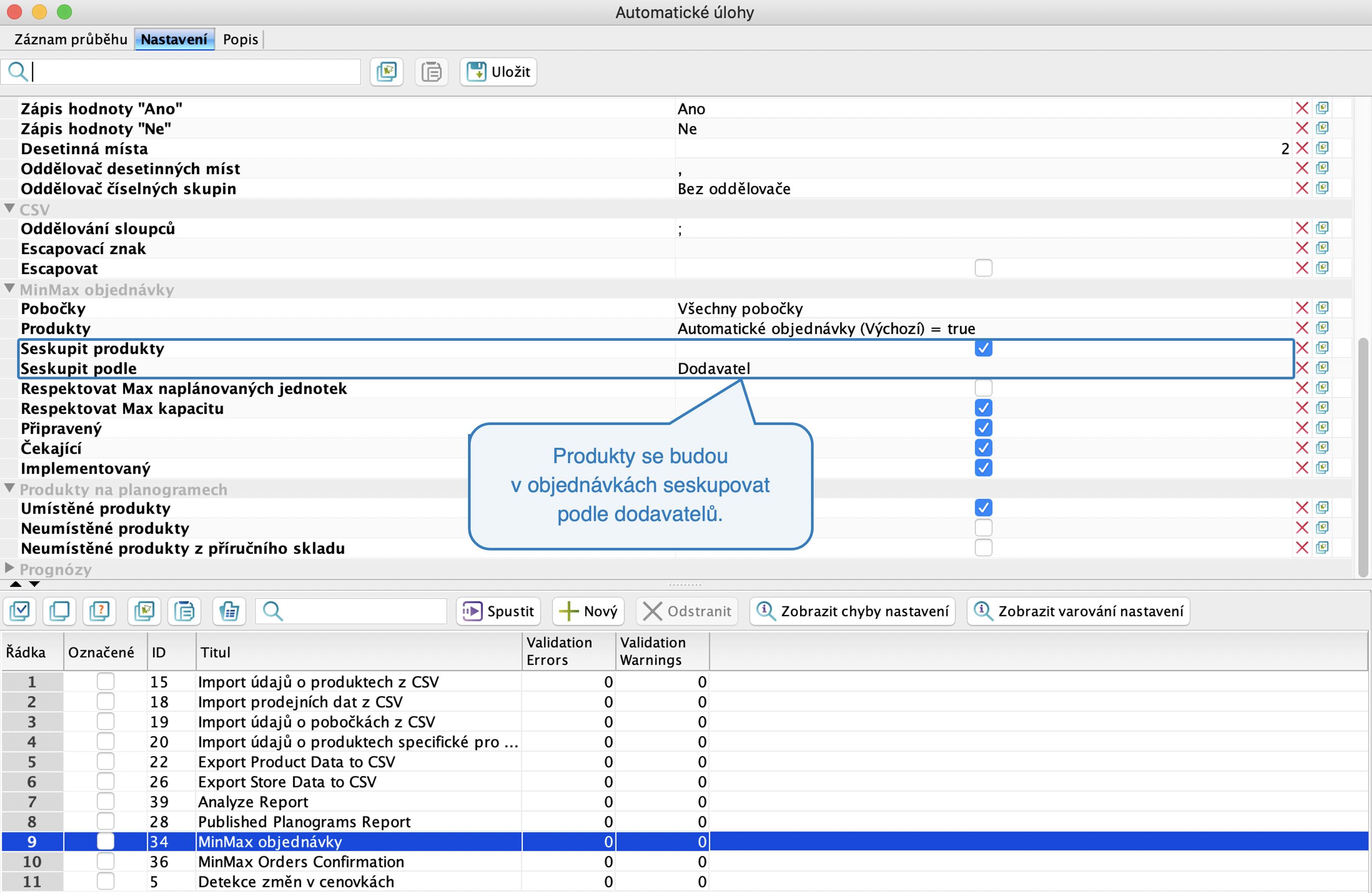Viewport: 1372px width, 893px height.
Task: Click the search magnifier icon in settings
Action: [17, 71]
